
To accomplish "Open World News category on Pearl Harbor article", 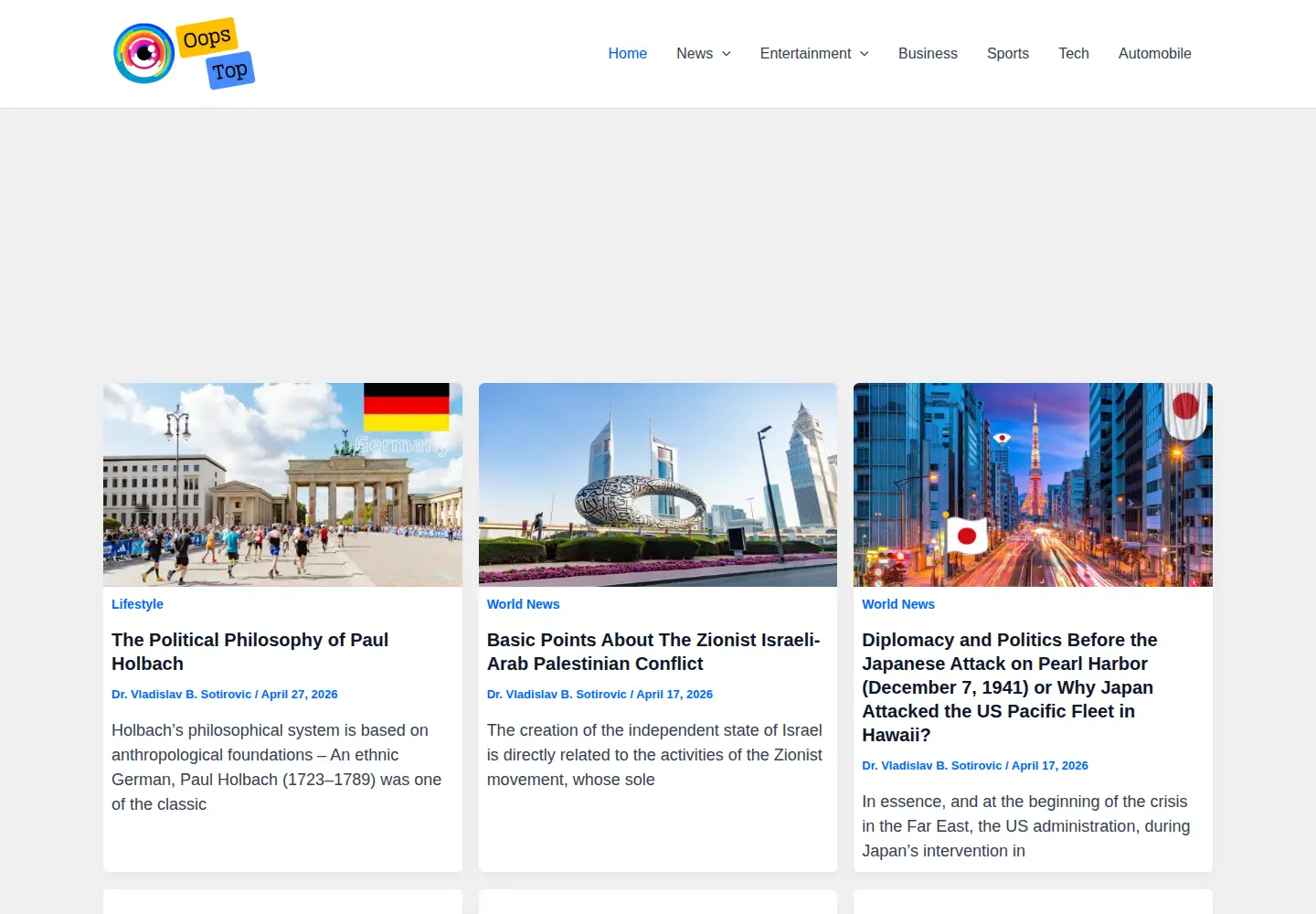I will pos(898,604).
